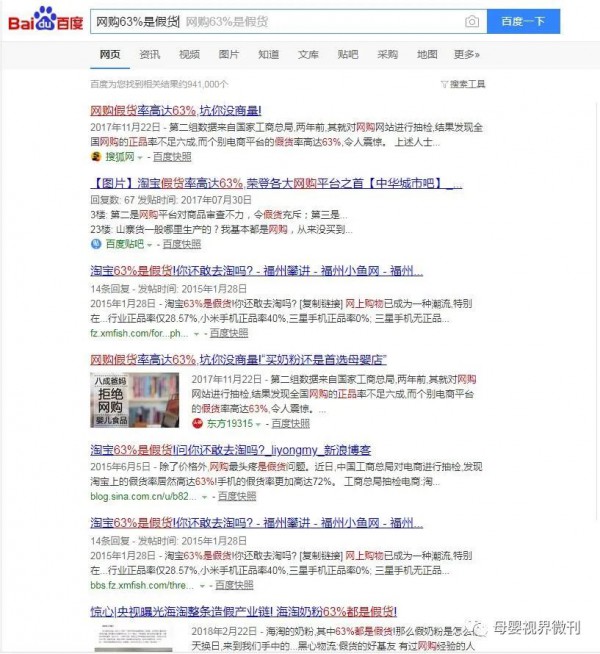Expand dropdown arrow beside fz.xmfish.com/for URL
The width and height of the screenshot is (600, 654).
pos(196,334)
